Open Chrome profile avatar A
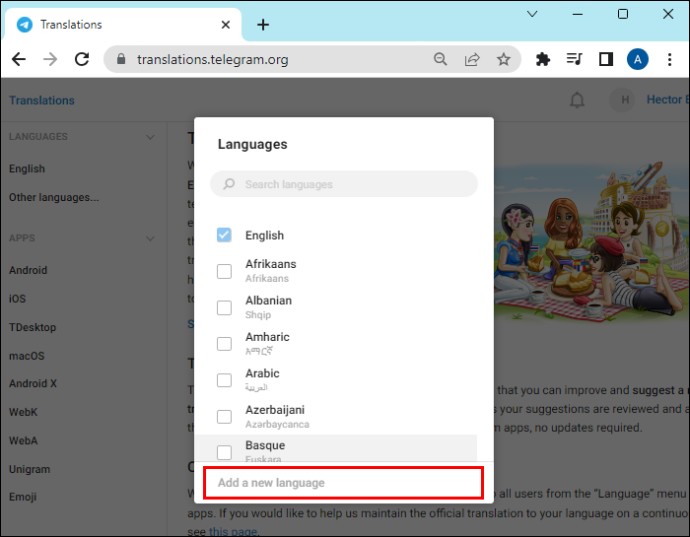Screen dimensions: 690x537 tap(638, 59)
